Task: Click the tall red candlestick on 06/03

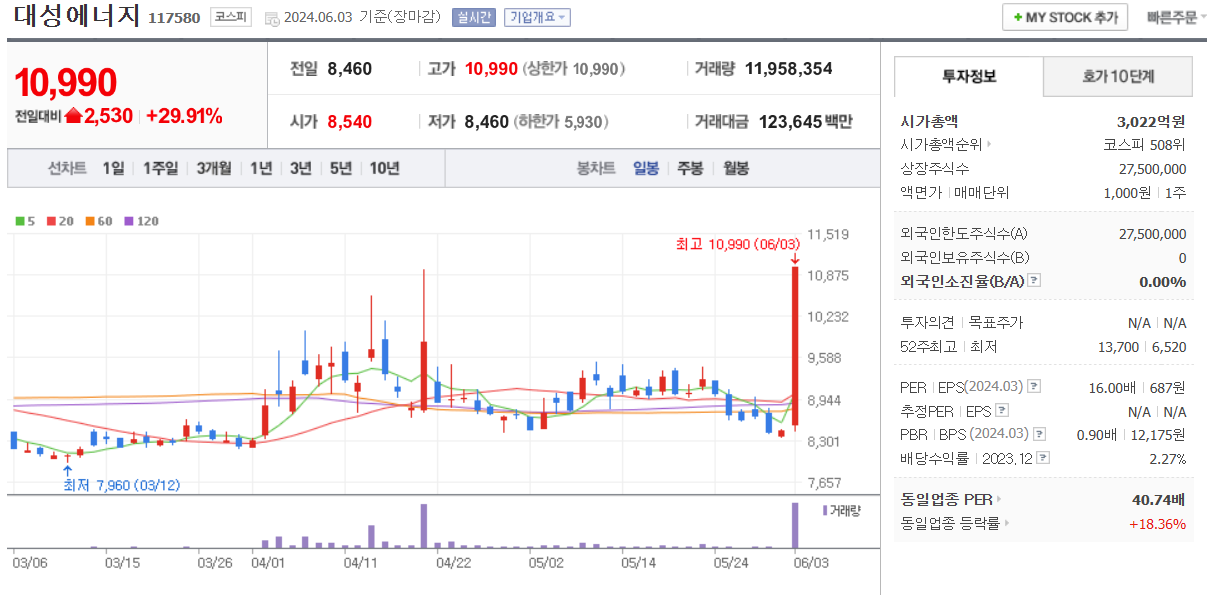Action: [795, 345]
